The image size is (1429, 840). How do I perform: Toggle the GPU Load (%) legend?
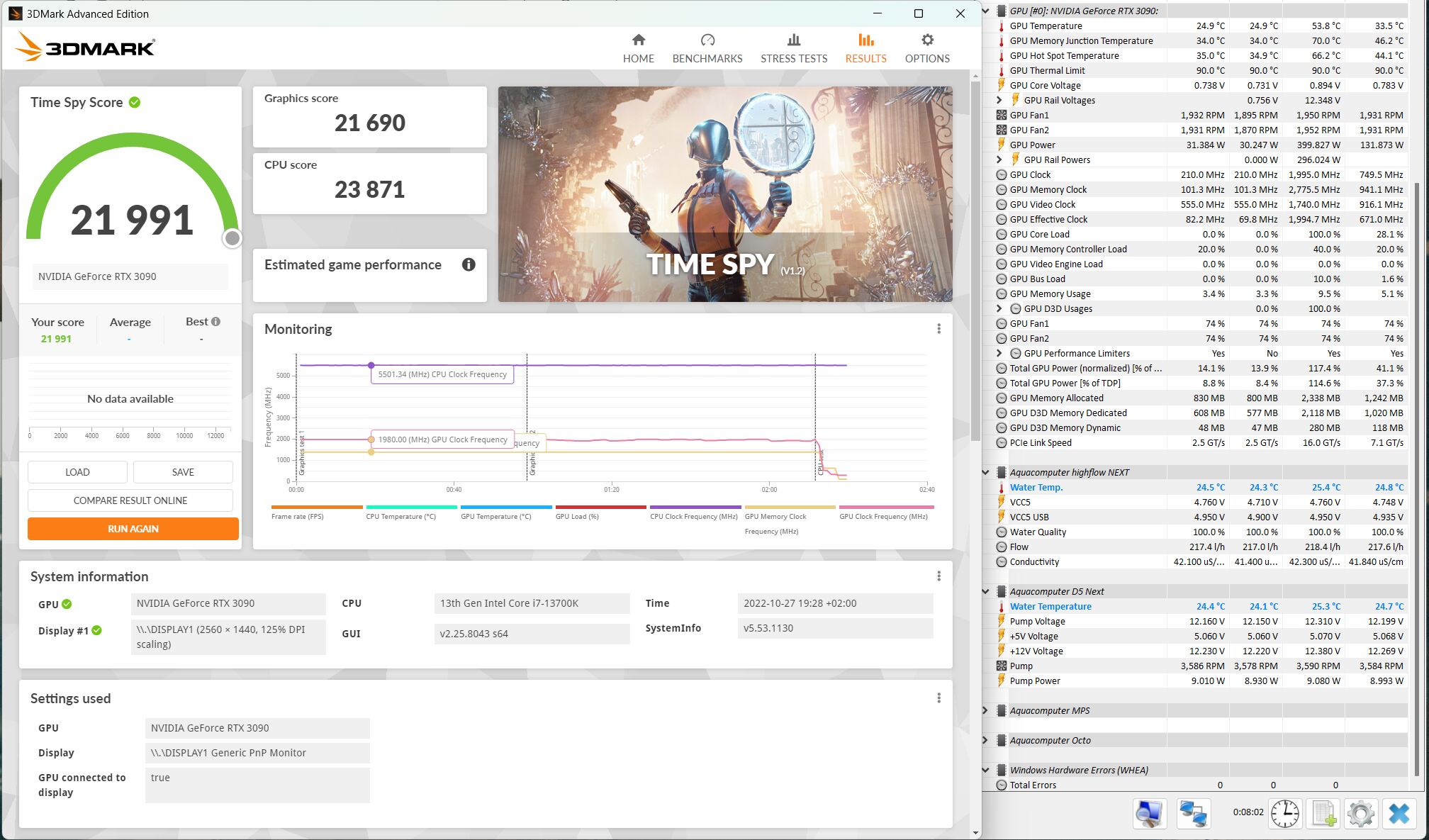601,513
